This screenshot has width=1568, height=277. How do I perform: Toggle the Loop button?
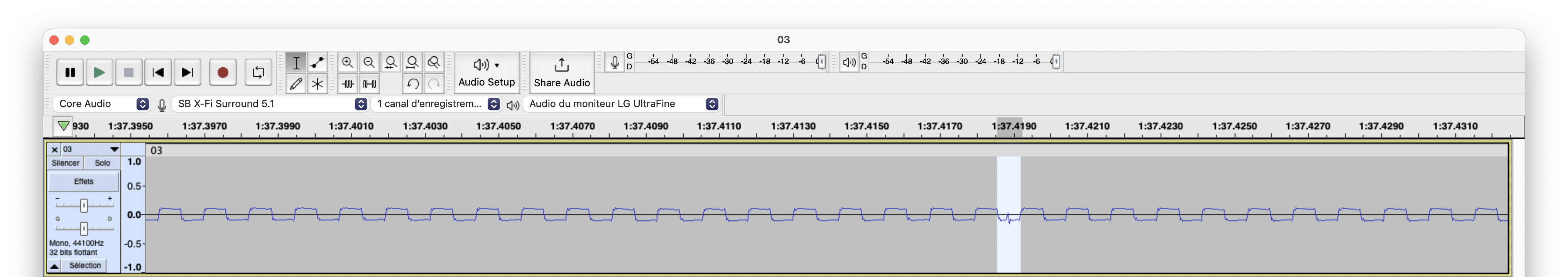tap(258, 72)
